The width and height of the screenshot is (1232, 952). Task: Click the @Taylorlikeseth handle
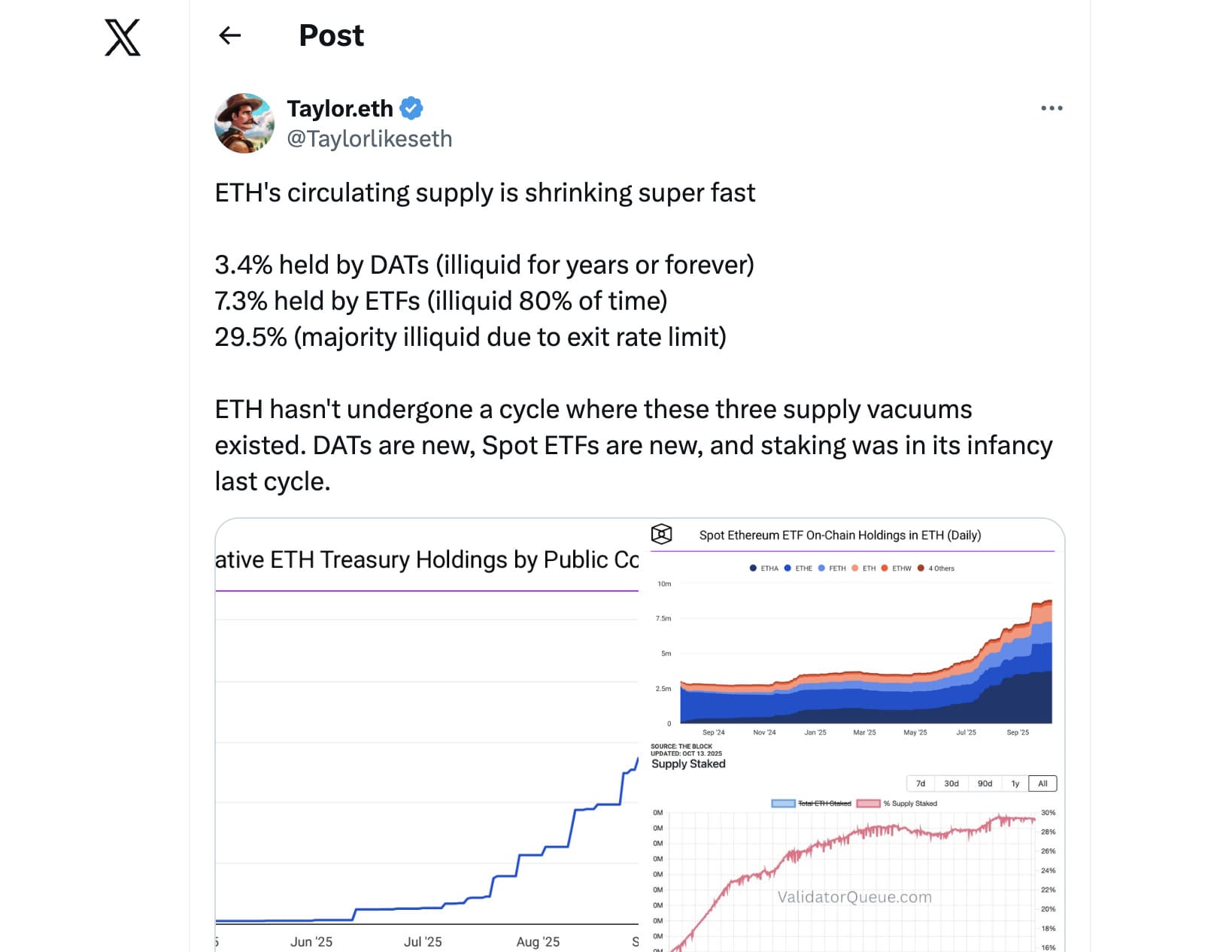point(369,139)
